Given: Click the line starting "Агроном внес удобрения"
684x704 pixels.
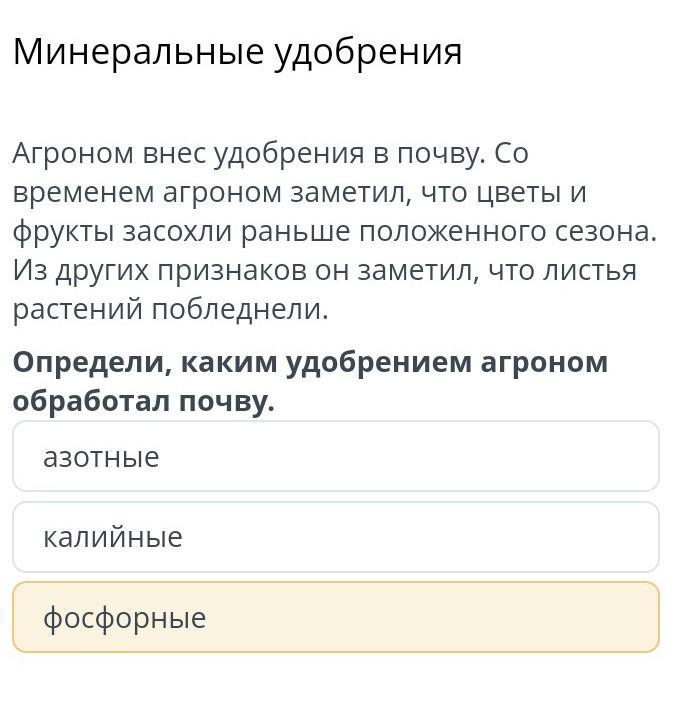Looking at the screenshot, I should [x=270, y=154].
